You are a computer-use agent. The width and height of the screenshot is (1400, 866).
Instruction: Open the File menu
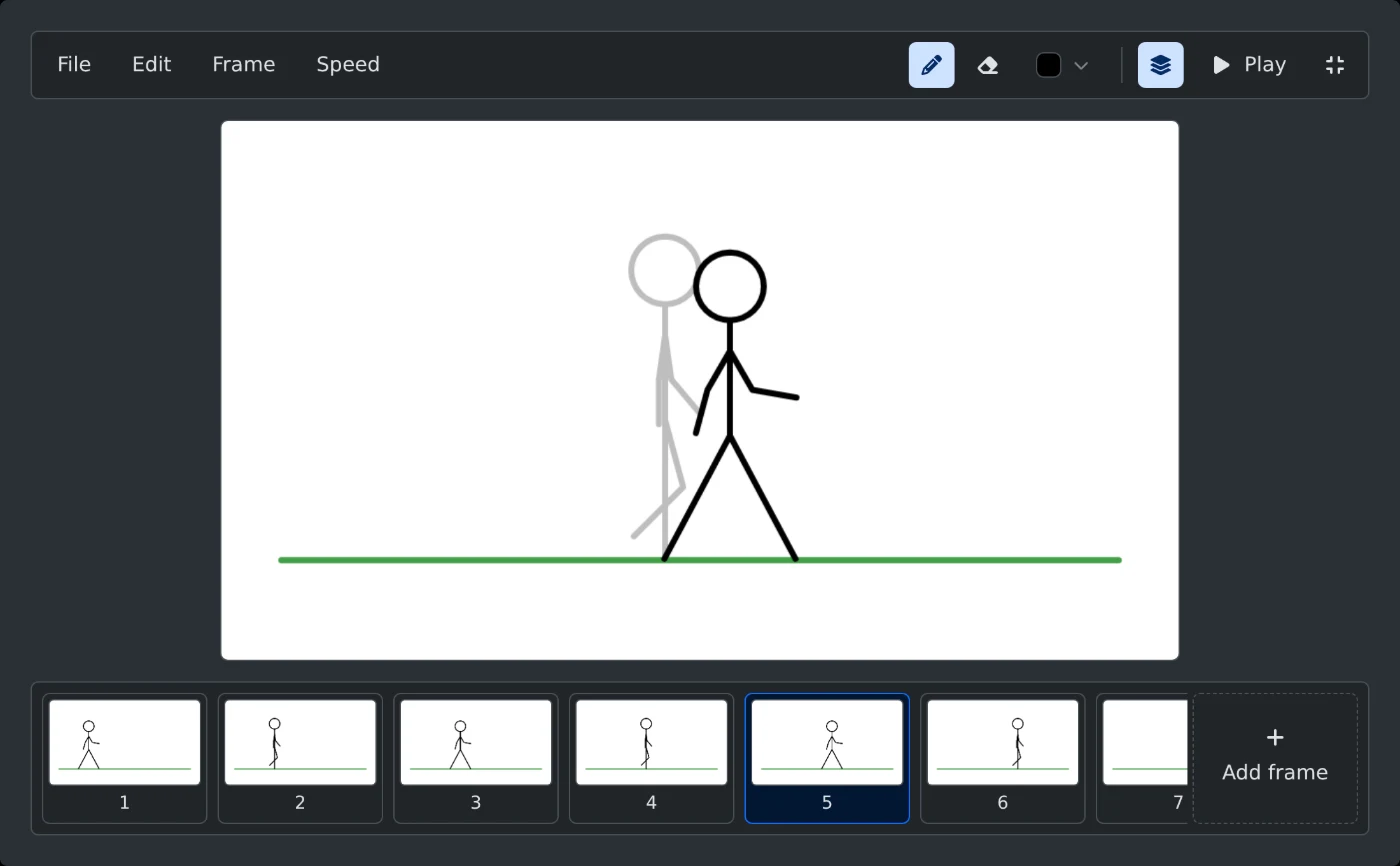pyautogui.click(x=74, y=64)
